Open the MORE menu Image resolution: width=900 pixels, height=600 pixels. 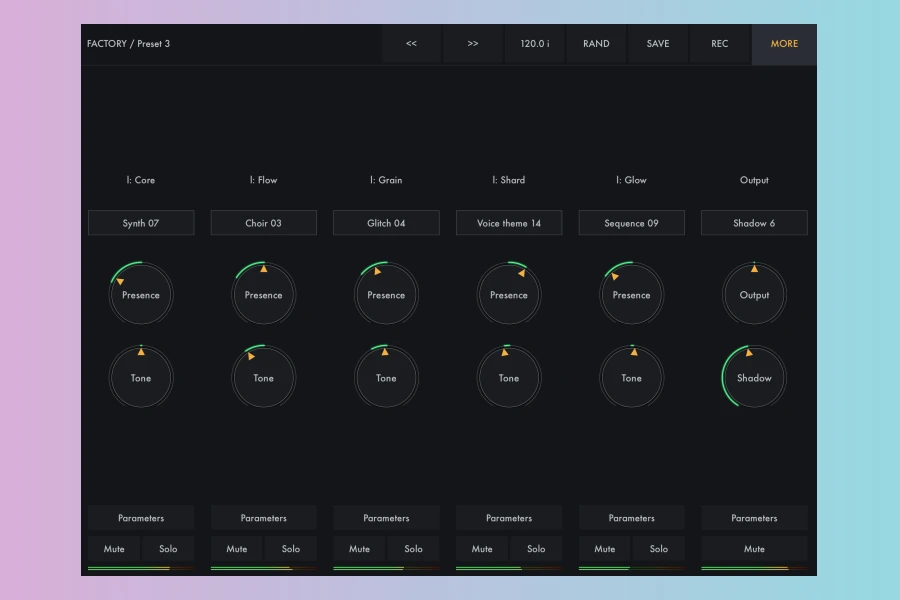coord(784,44)
